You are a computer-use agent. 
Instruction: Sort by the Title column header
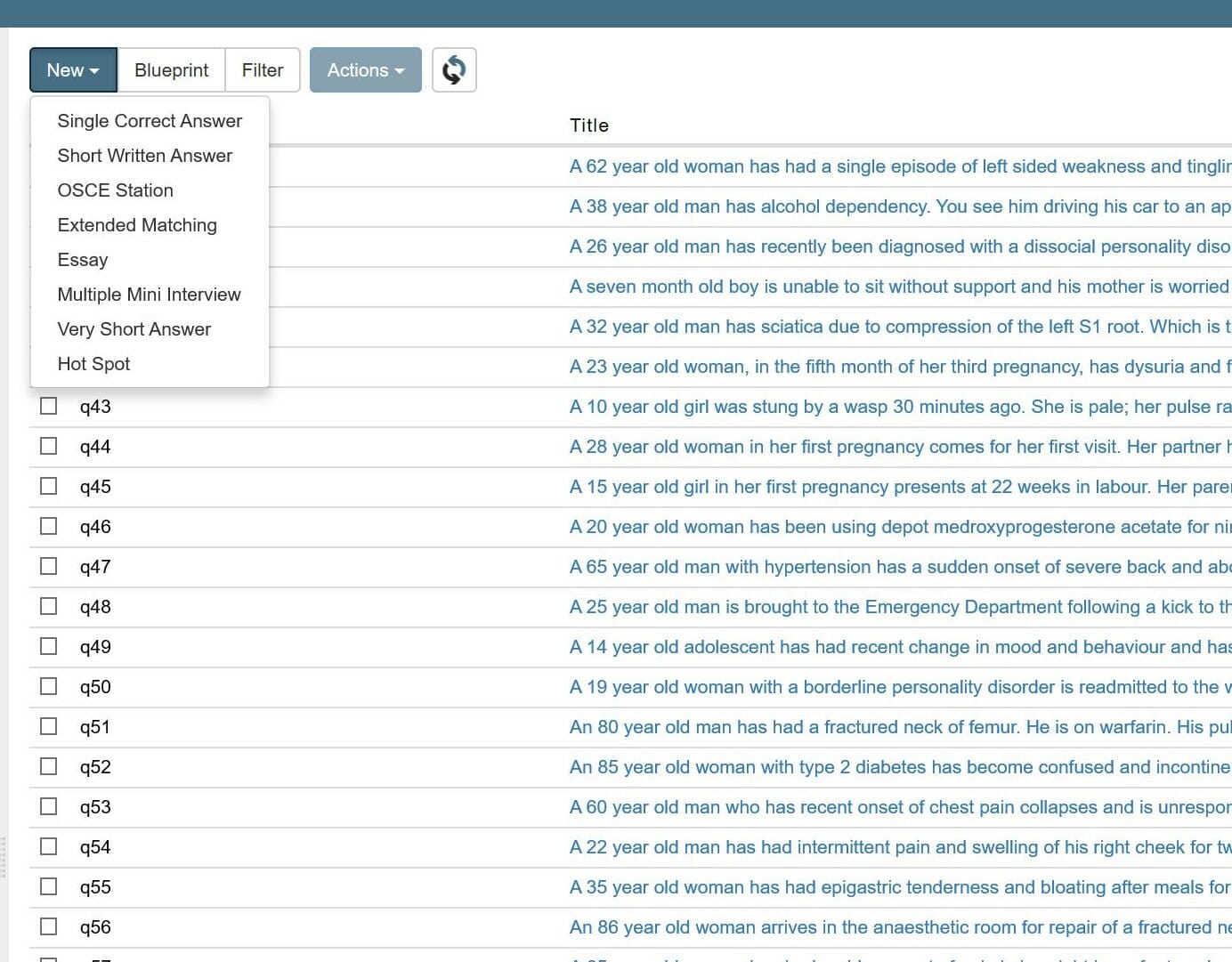point(588,125)
